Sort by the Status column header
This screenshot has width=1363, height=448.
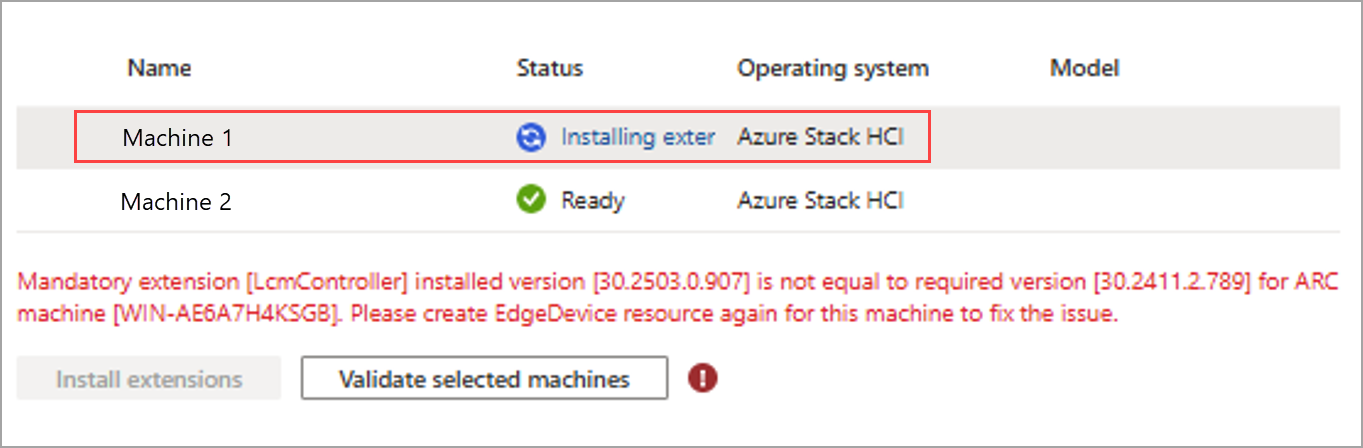[x=550, y=68]
